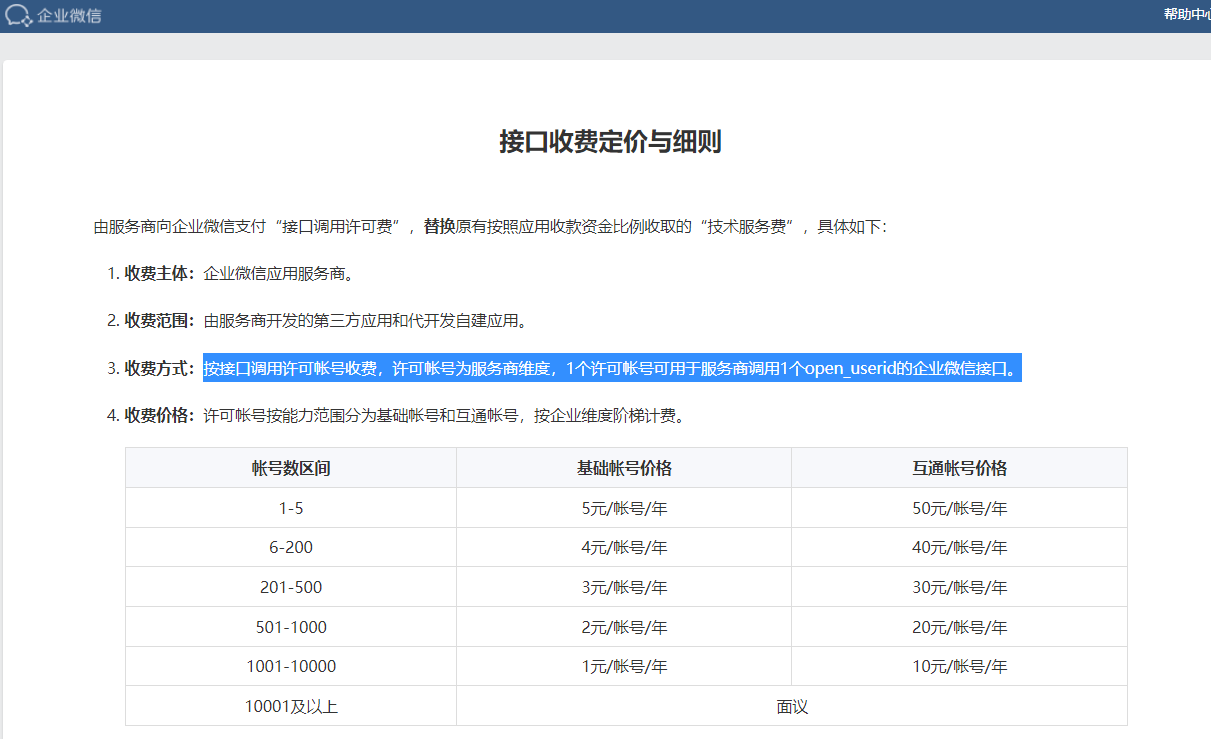Click the bold 替换 word in the intro
The image size is (1211, 739).
point(440,227)
